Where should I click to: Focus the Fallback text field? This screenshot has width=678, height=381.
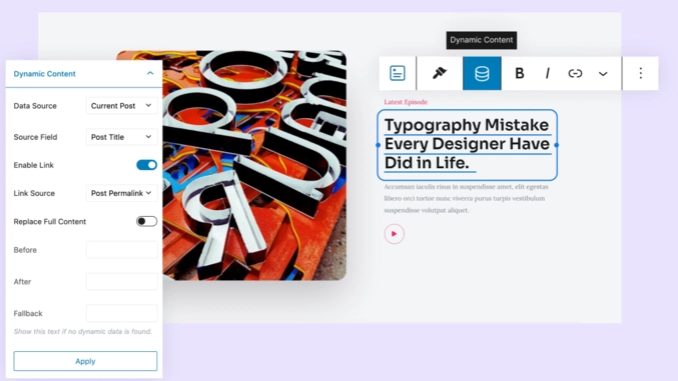[122, 313]
